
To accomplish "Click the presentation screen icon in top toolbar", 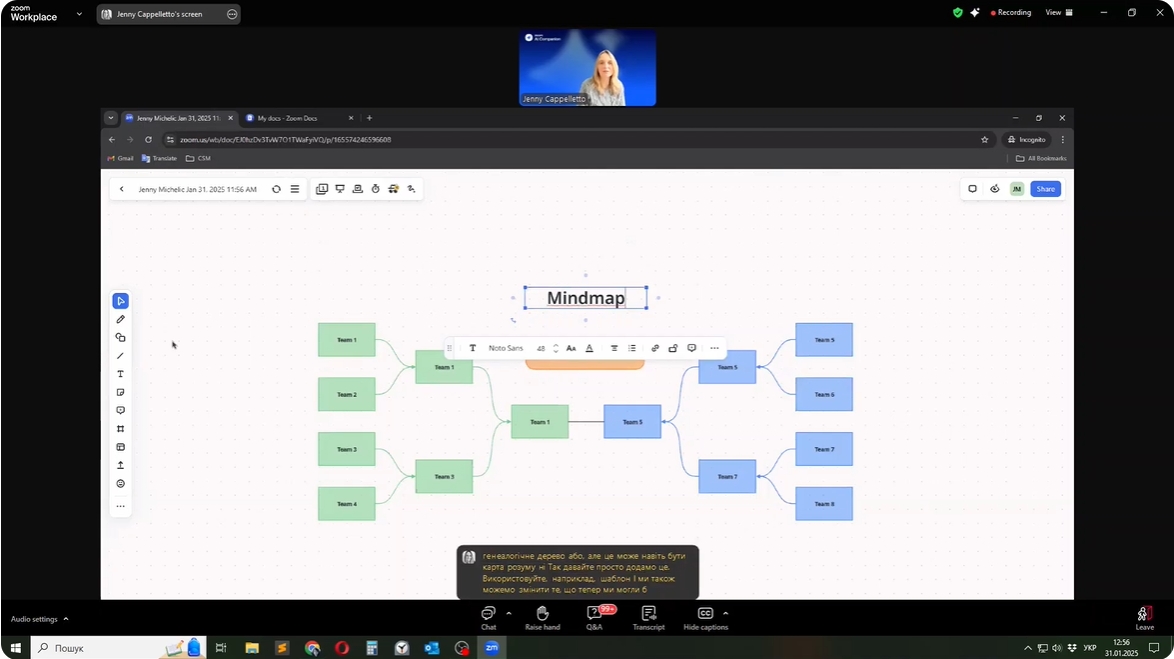I will coord(340,189).
